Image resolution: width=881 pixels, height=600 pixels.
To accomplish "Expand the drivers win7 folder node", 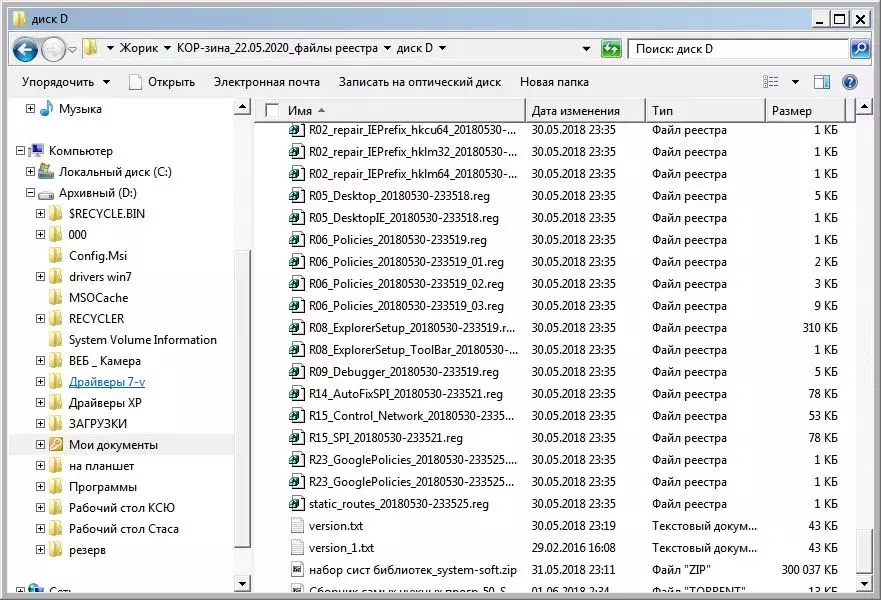I will coord(40,276).
